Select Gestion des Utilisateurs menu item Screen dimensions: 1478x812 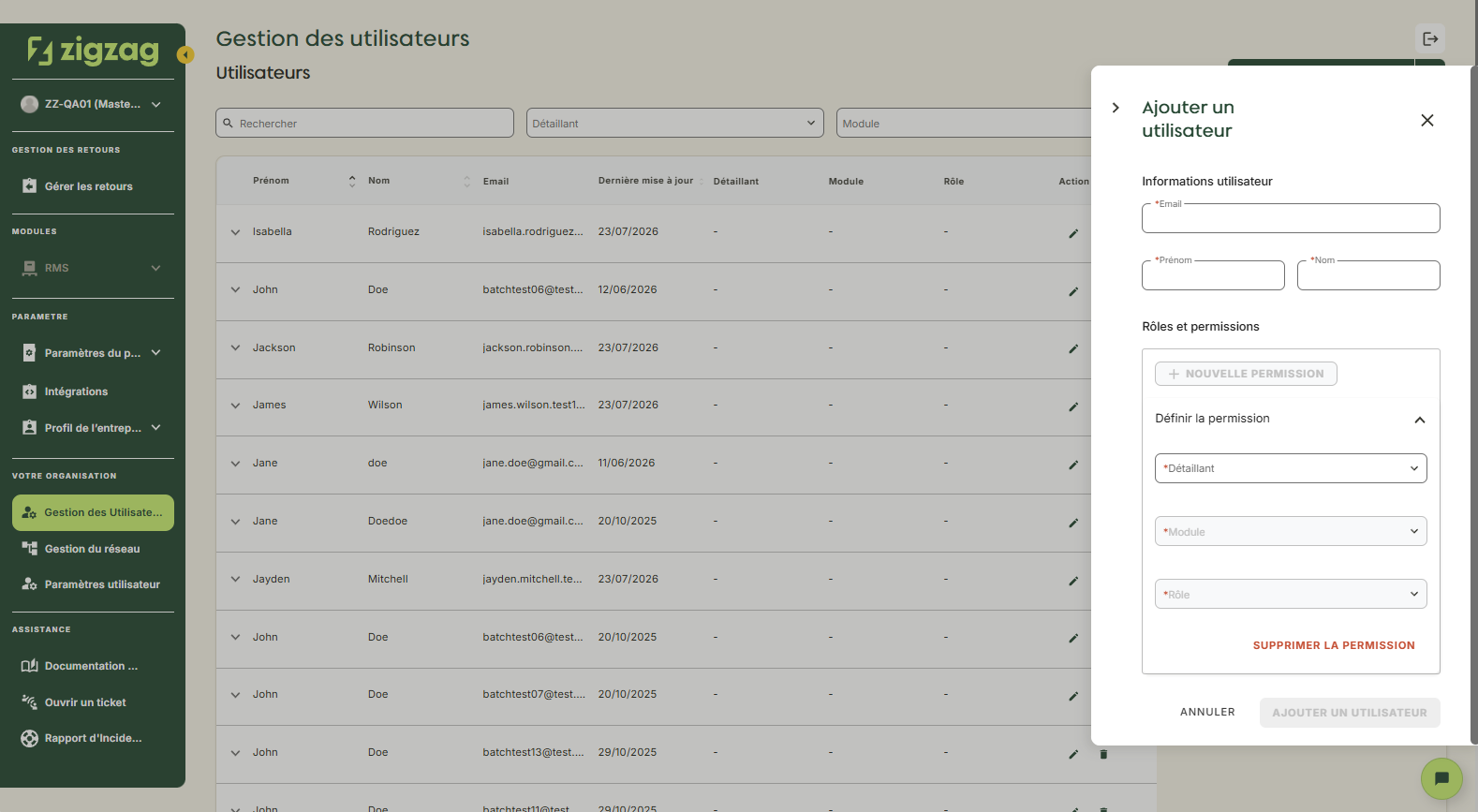click(x=93, y=512)
